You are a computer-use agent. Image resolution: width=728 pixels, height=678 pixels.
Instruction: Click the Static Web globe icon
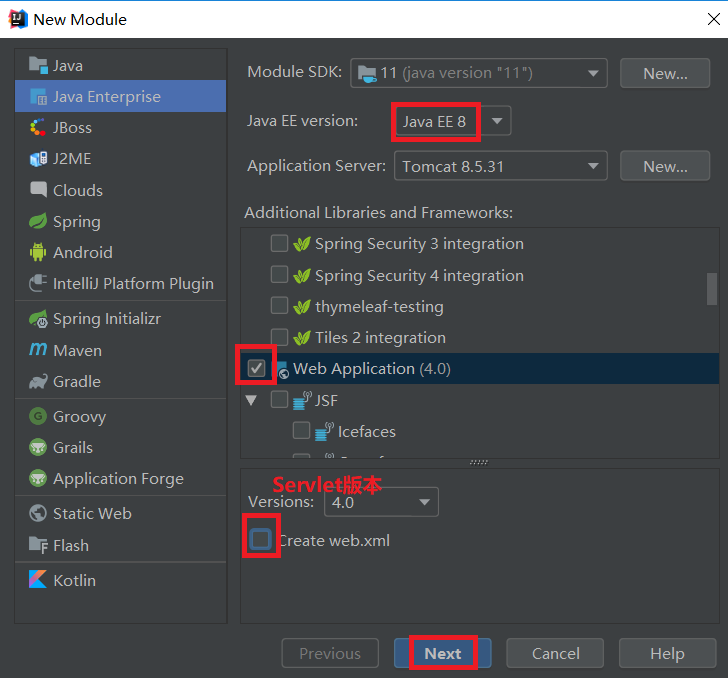pyautogui.click(x=38, y=513)
